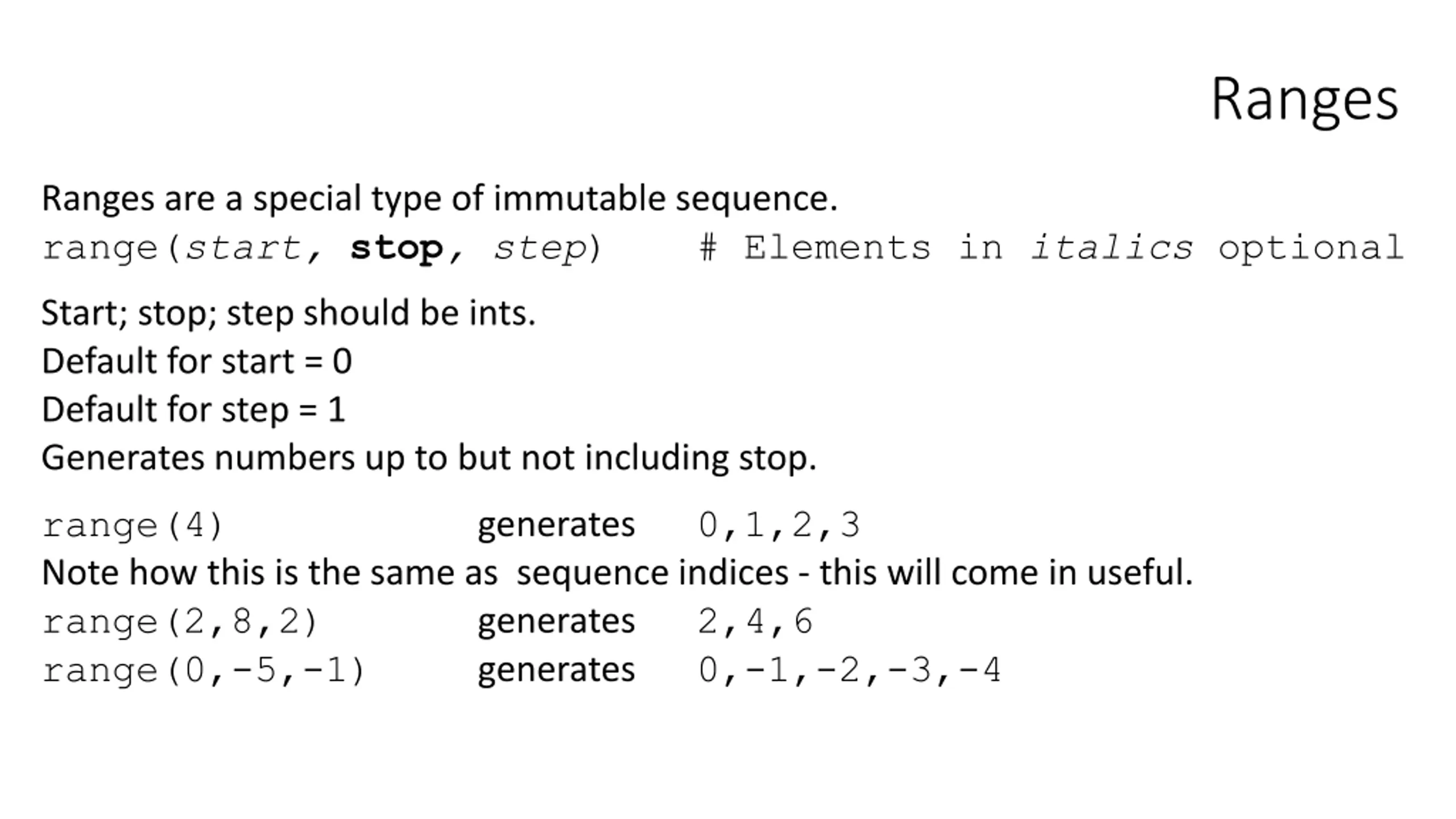Select the line about ints
The image size is (1456, 819).
pyautogui.click(x=288, y=314)
